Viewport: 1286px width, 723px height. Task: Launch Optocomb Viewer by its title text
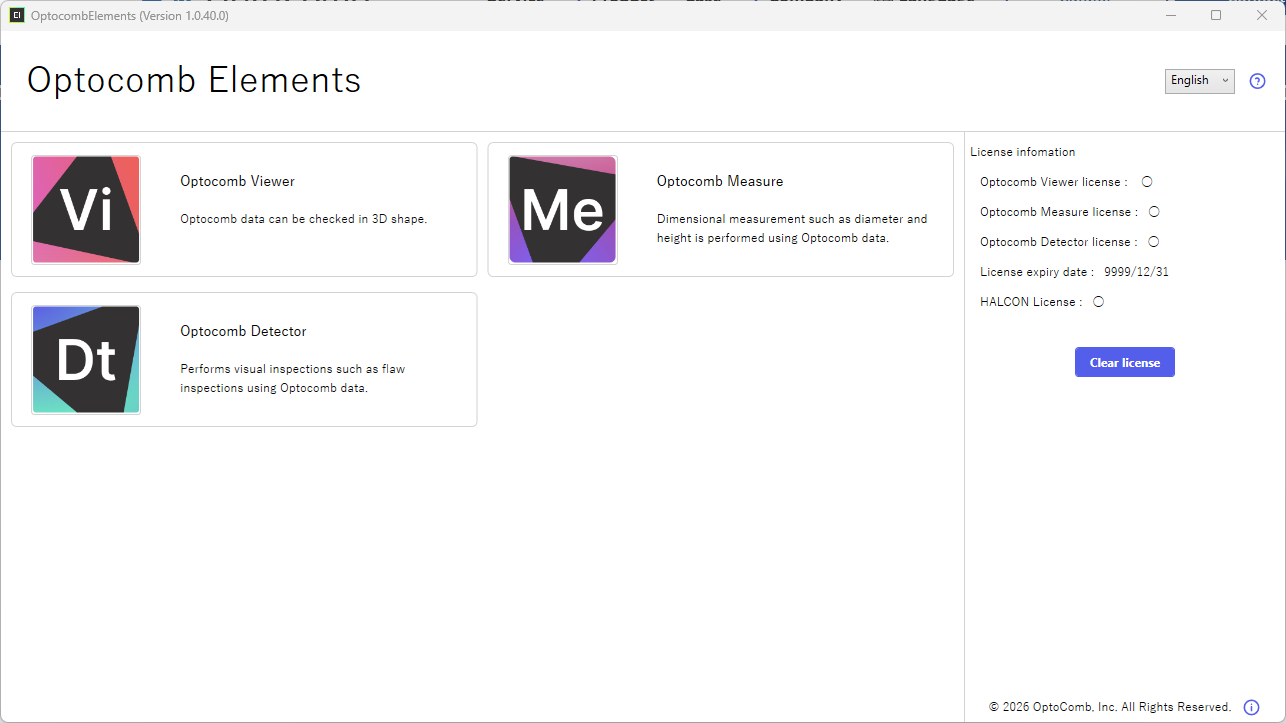237,181
